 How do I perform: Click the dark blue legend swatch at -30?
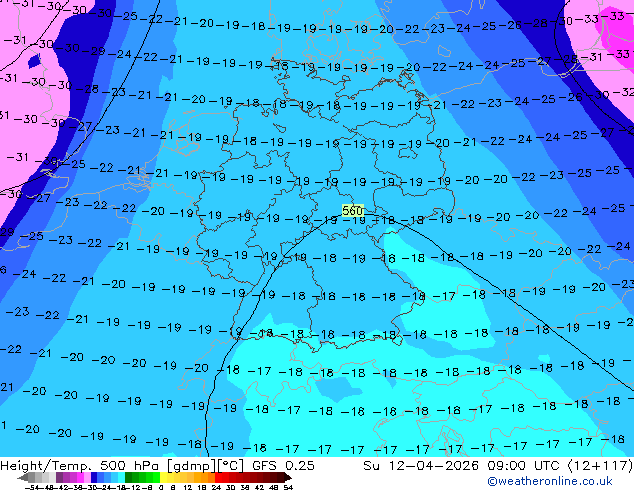tap(94, 477)
